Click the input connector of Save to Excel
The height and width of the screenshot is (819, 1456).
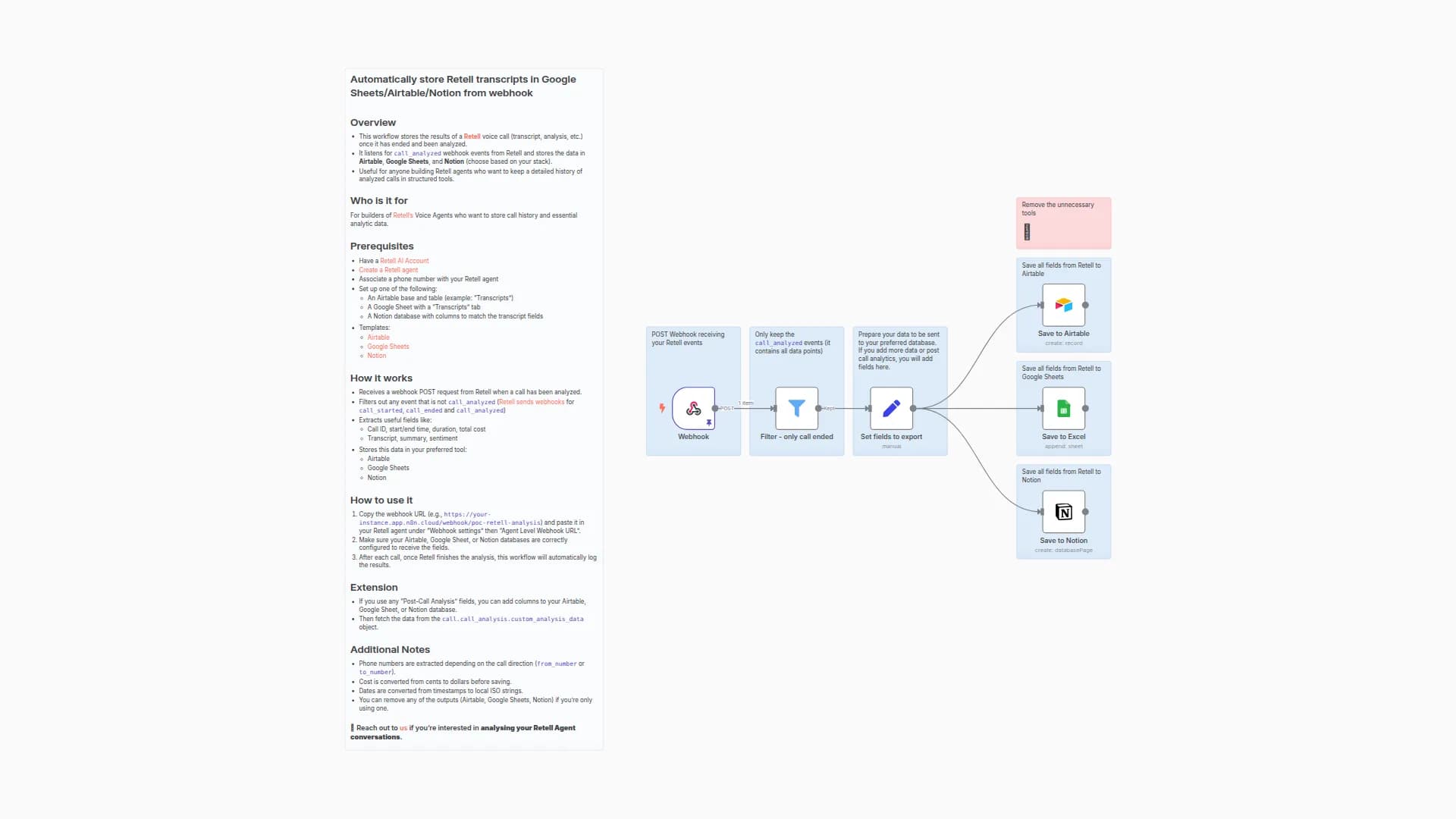tap(1040, 409)
